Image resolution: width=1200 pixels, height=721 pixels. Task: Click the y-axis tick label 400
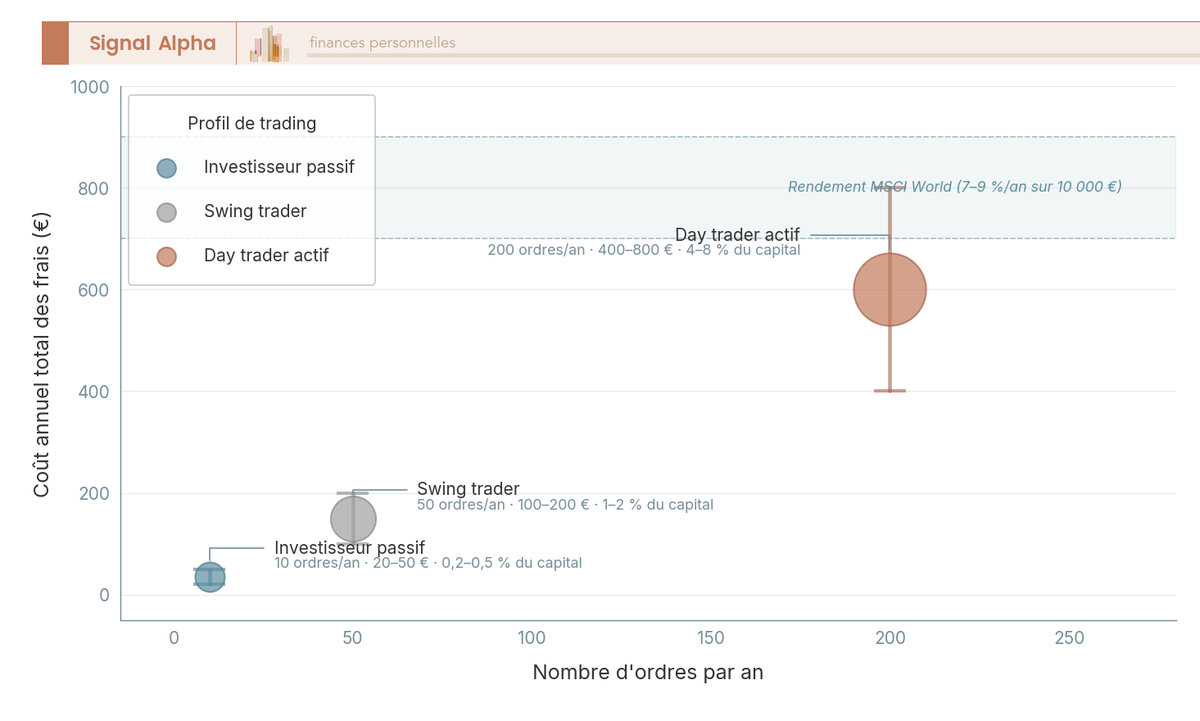coord(94,392)
